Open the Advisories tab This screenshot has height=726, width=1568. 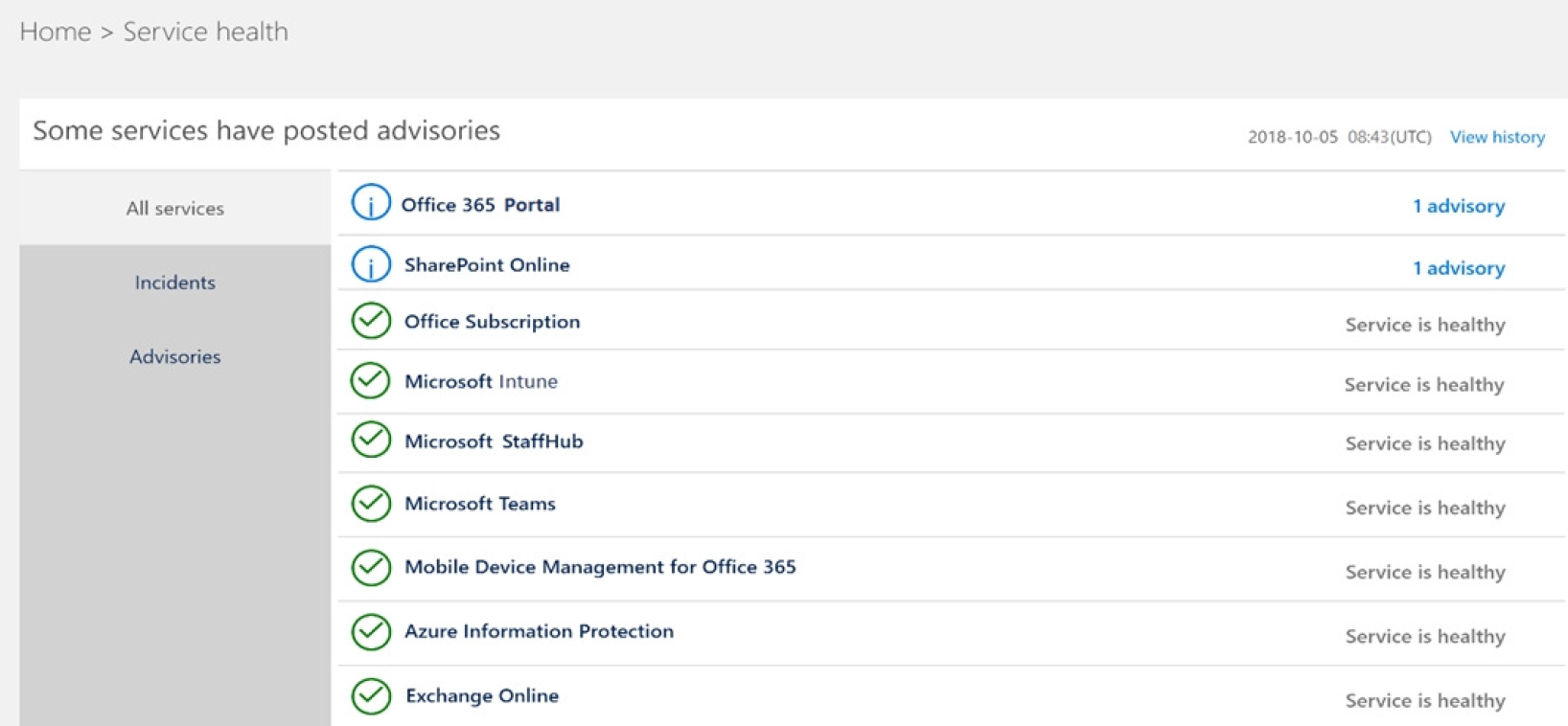(174, 356)
